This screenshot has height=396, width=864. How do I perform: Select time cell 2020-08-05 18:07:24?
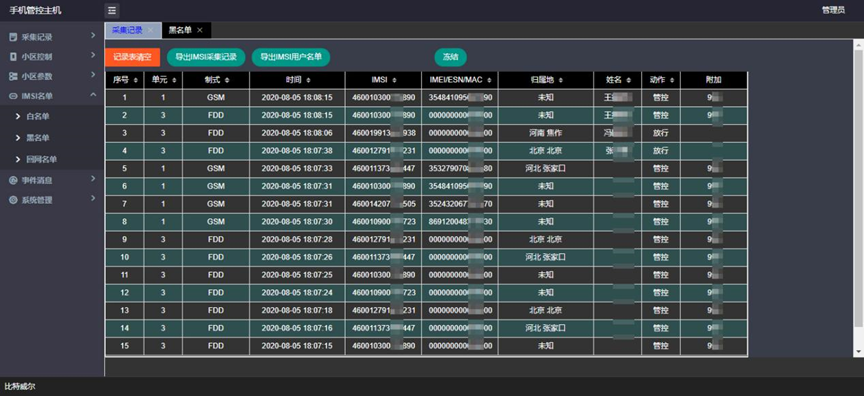297,292
